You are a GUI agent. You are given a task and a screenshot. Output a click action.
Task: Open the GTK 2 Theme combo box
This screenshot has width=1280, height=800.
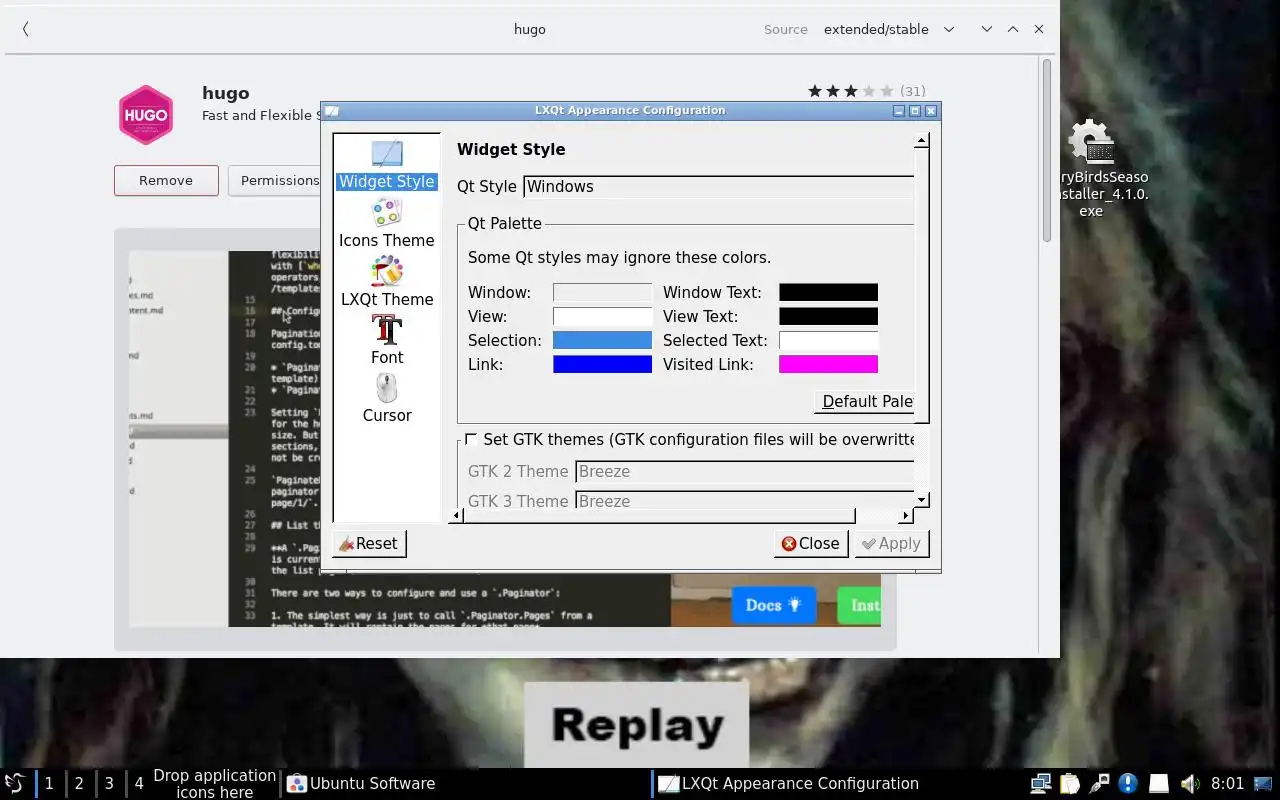[x=745, y=472]
